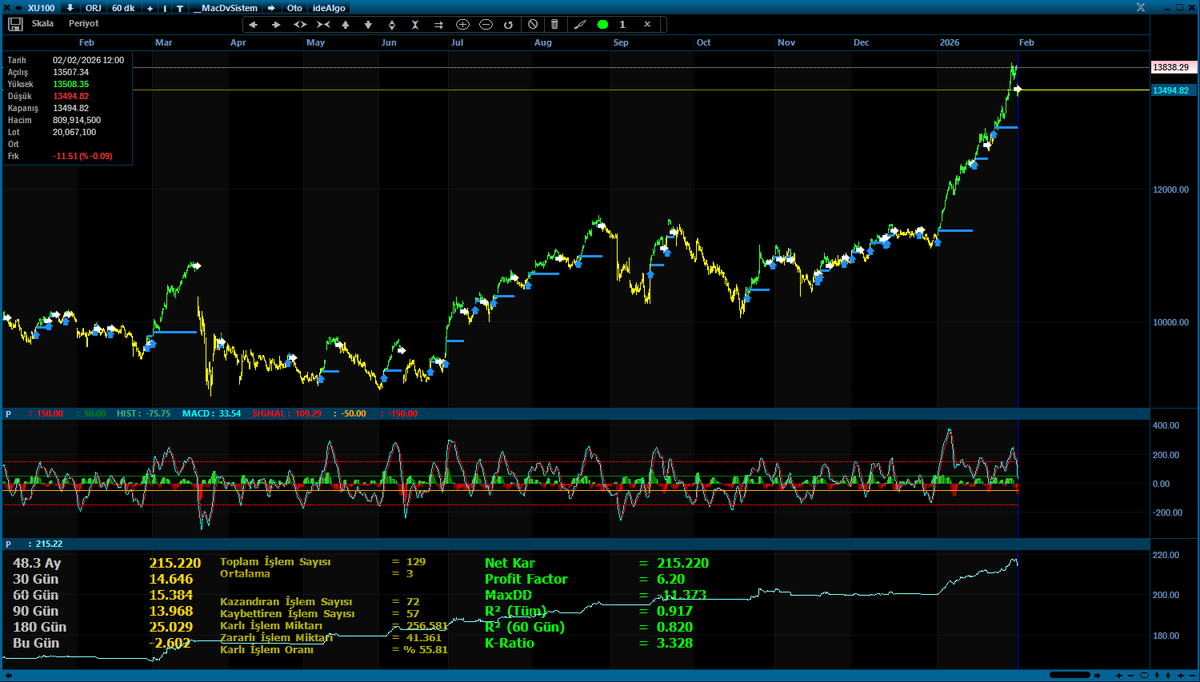
Task: Click the Sep label on time axis
Action: tap(620, 43)
